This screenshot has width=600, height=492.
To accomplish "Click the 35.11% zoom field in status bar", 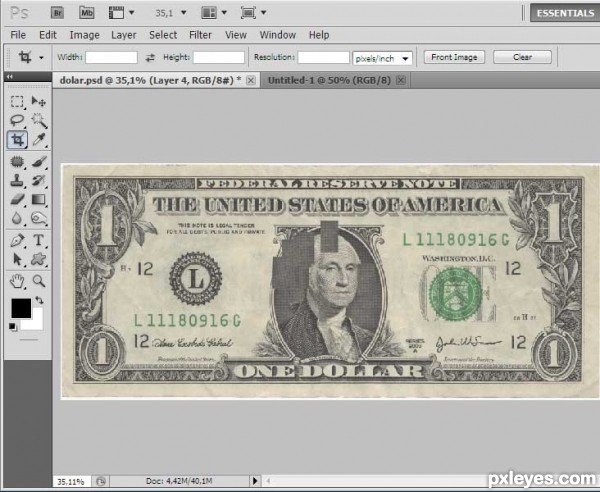I will pyautogui.click(x=72, y=481).
